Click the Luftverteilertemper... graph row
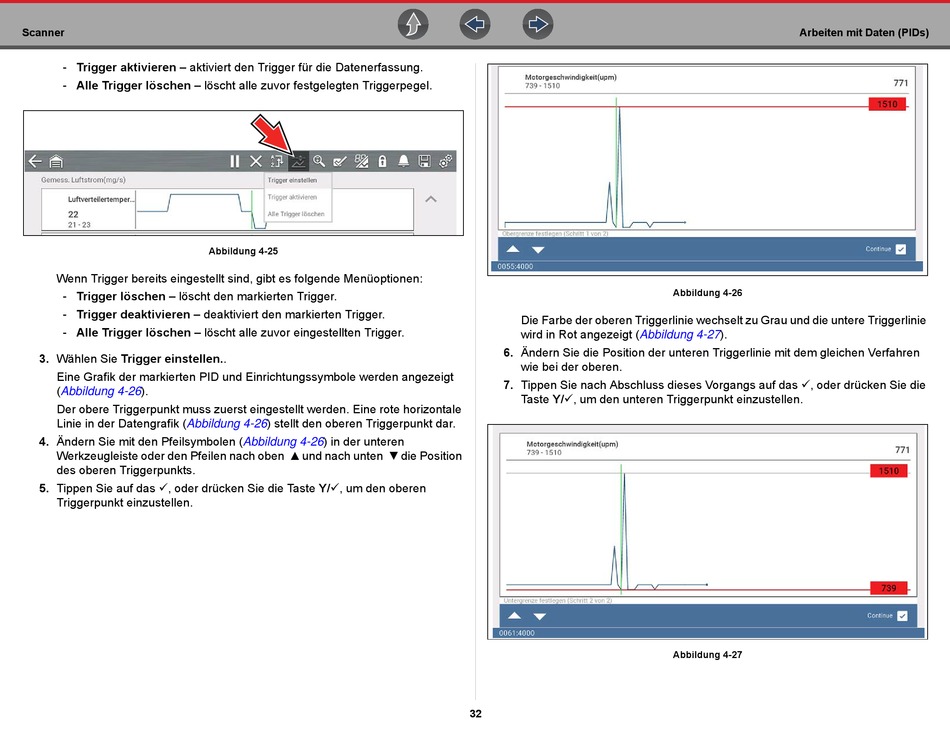The height and width of the screenshot is (734, 950). (x=227, y=210)
